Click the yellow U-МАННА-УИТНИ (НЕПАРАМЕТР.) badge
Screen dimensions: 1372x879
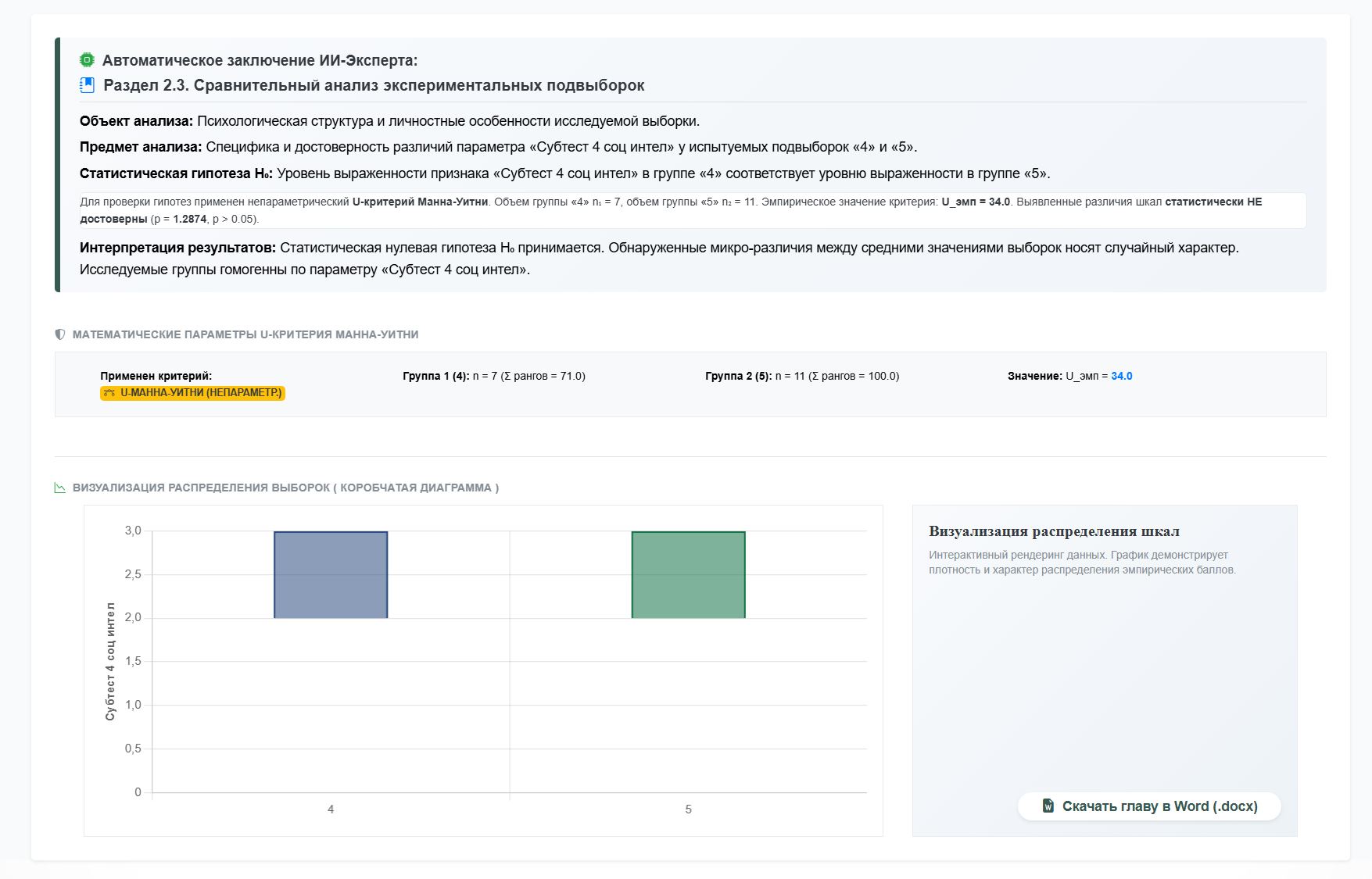coord(192,393)
